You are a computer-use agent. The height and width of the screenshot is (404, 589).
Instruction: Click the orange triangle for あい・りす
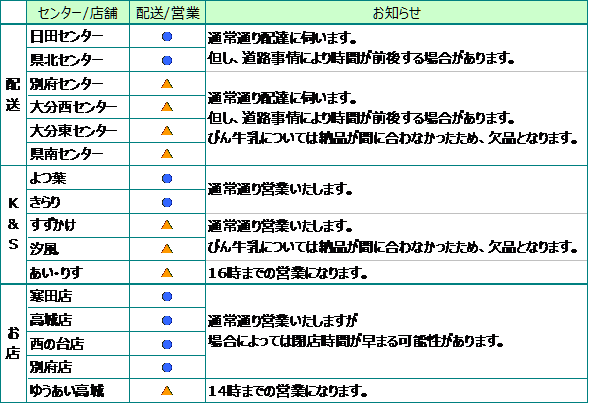(x=167, y=273)
